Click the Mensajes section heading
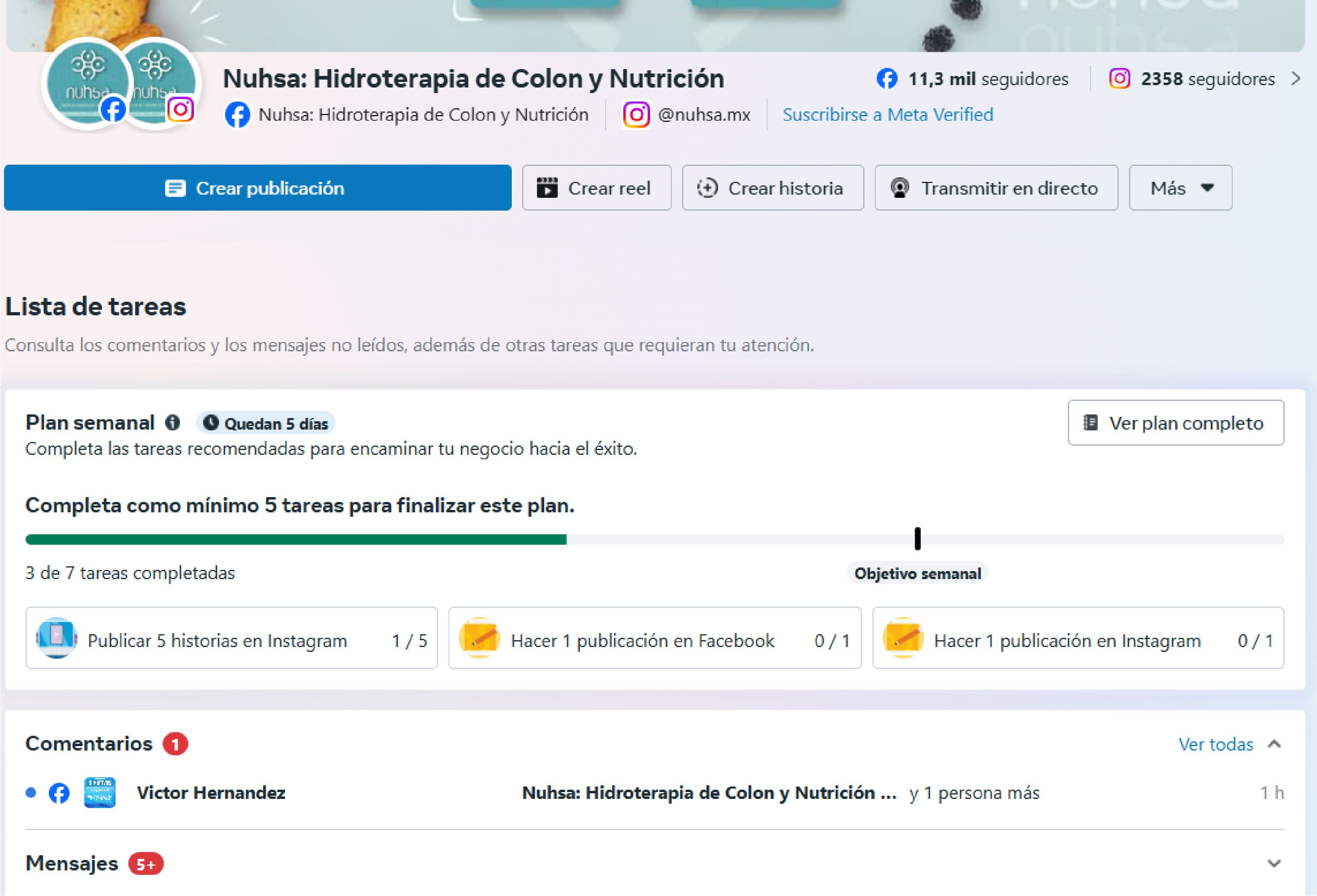This screenshot has height=896, width=1317. pos(72,864)
